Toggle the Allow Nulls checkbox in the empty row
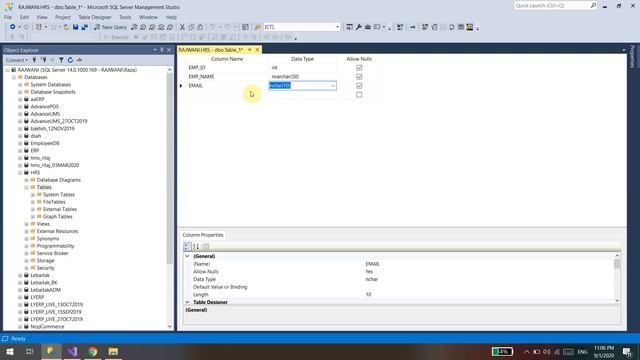 (x=359, y=95)
